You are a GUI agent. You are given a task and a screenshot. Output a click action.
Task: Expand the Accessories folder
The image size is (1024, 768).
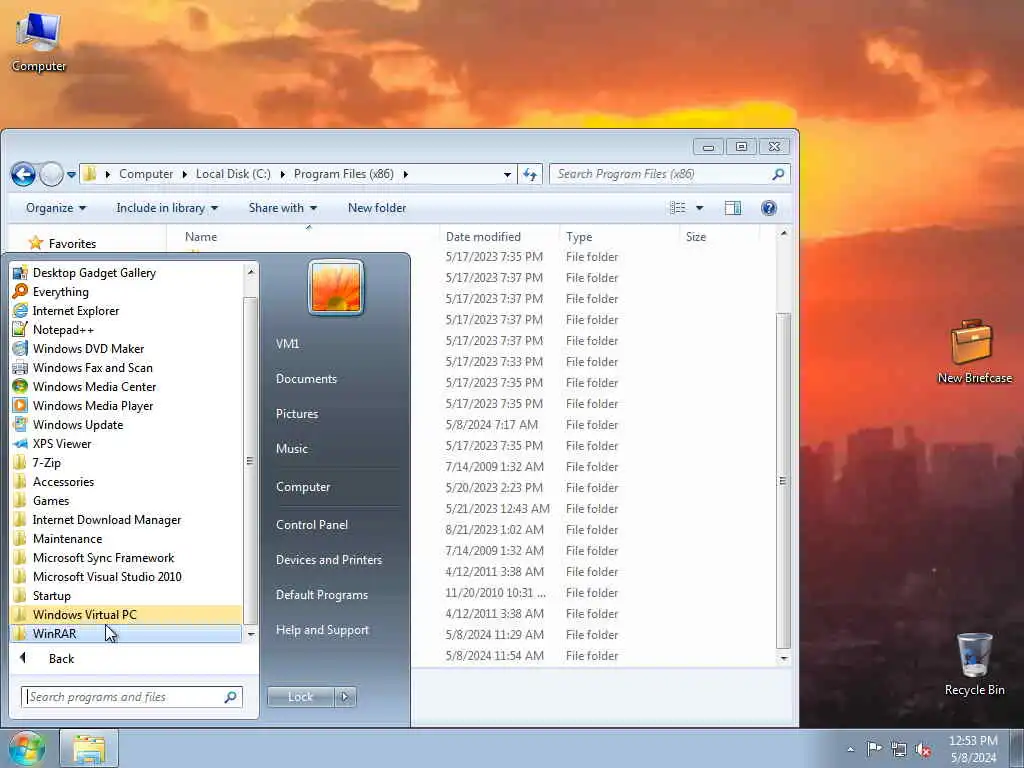125,481
